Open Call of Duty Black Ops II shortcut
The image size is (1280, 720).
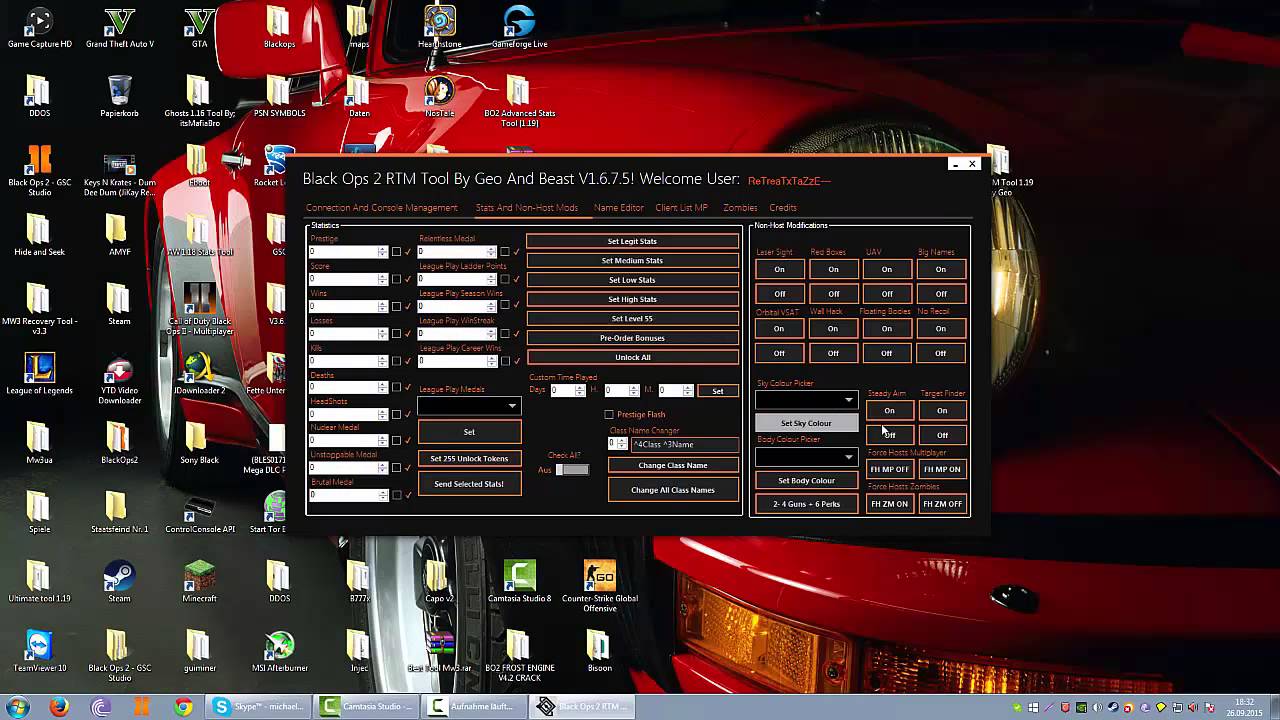[x=199, y=309]
